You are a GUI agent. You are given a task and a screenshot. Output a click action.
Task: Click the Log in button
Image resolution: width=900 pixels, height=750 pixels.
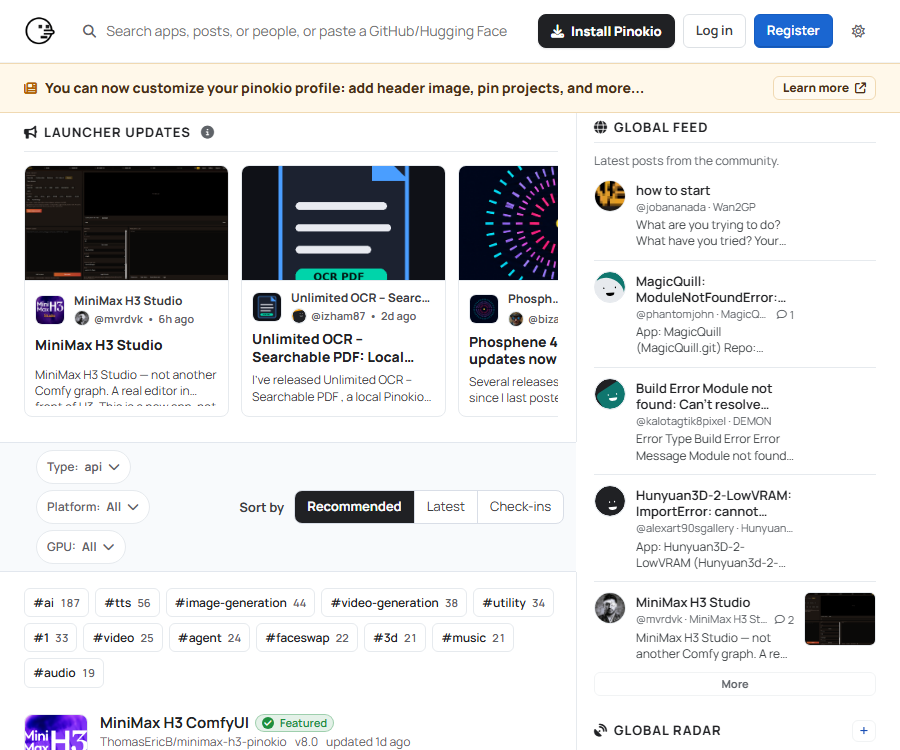click(714, 31)
